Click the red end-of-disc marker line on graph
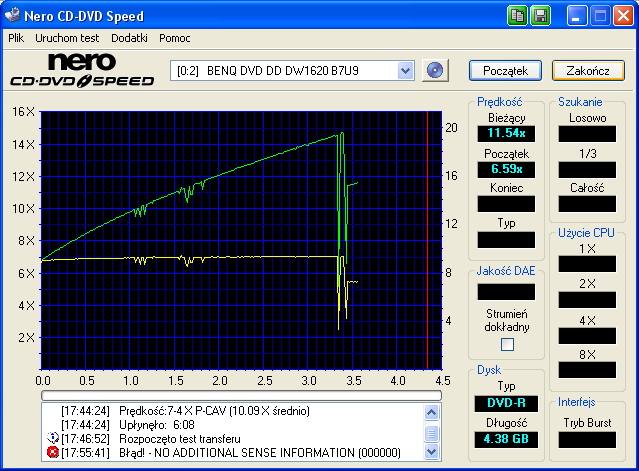The image size is (639, 471). (x=427, y=240)
